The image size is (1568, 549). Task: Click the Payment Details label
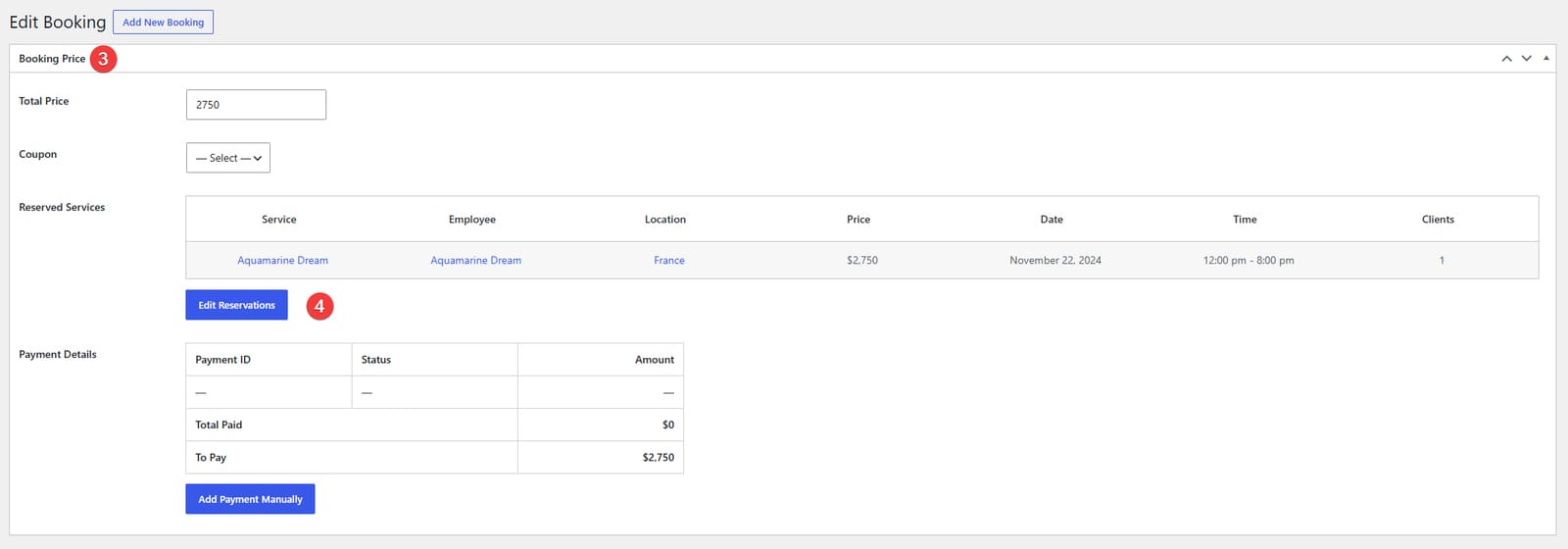(x=58, y=355)
